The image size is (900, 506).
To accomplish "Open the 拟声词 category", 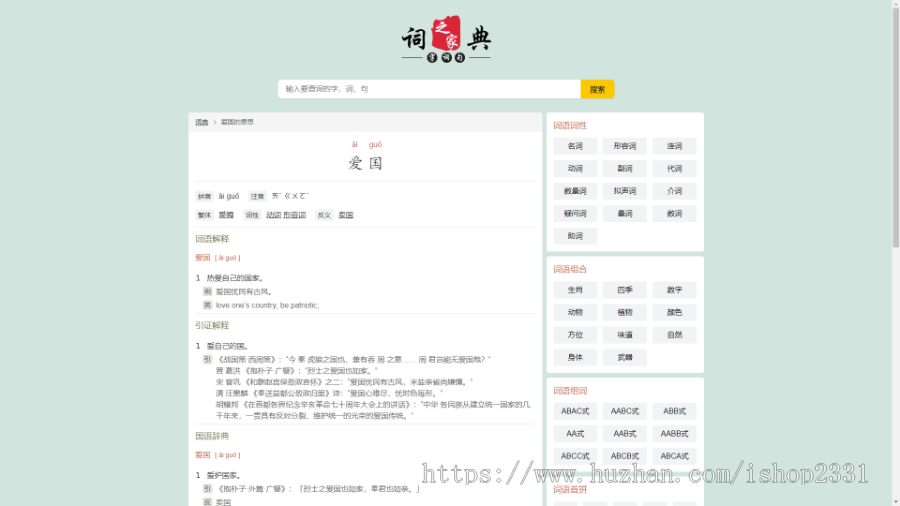I will [624, 191].
